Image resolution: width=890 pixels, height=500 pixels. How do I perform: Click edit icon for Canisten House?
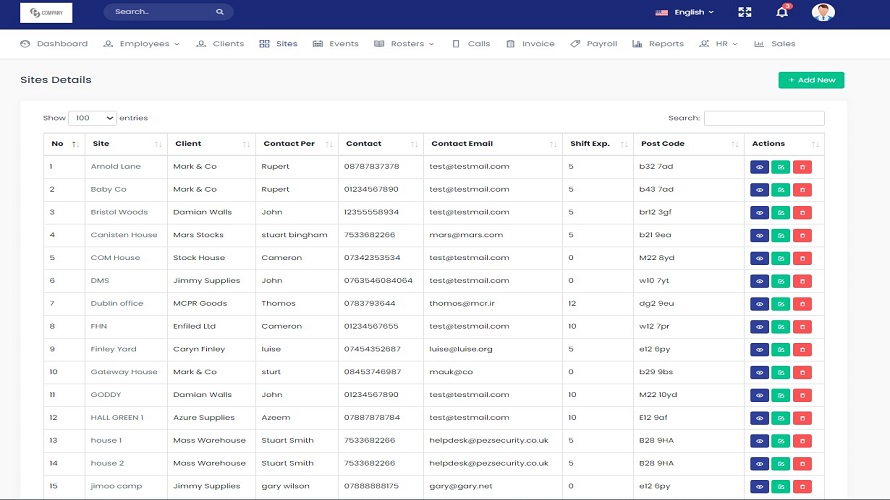(780, 236)
